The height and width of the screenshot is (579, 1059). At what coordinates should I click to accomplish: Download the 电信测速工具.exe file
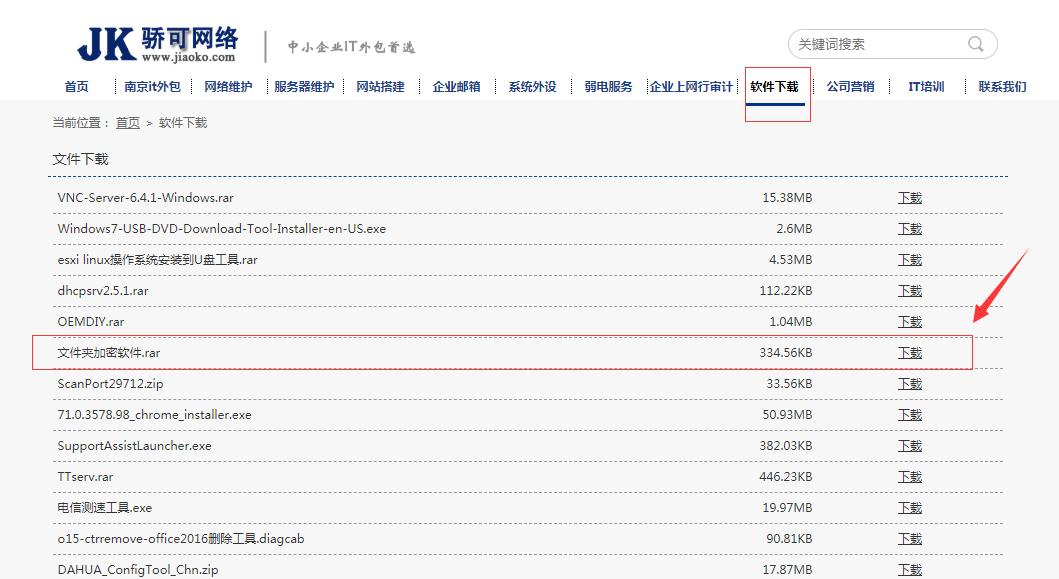(909, 507)
